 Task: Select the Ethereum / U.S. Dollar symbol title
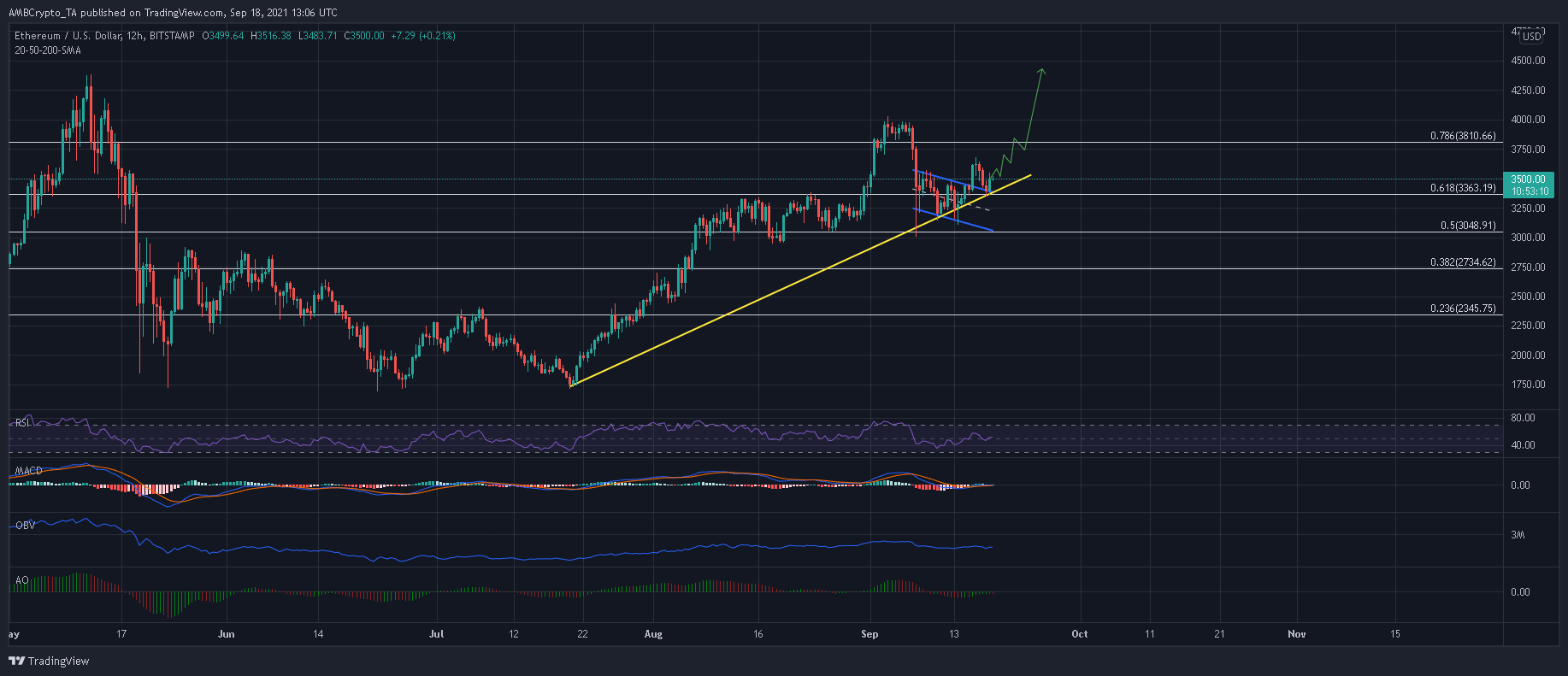point(68,36)
